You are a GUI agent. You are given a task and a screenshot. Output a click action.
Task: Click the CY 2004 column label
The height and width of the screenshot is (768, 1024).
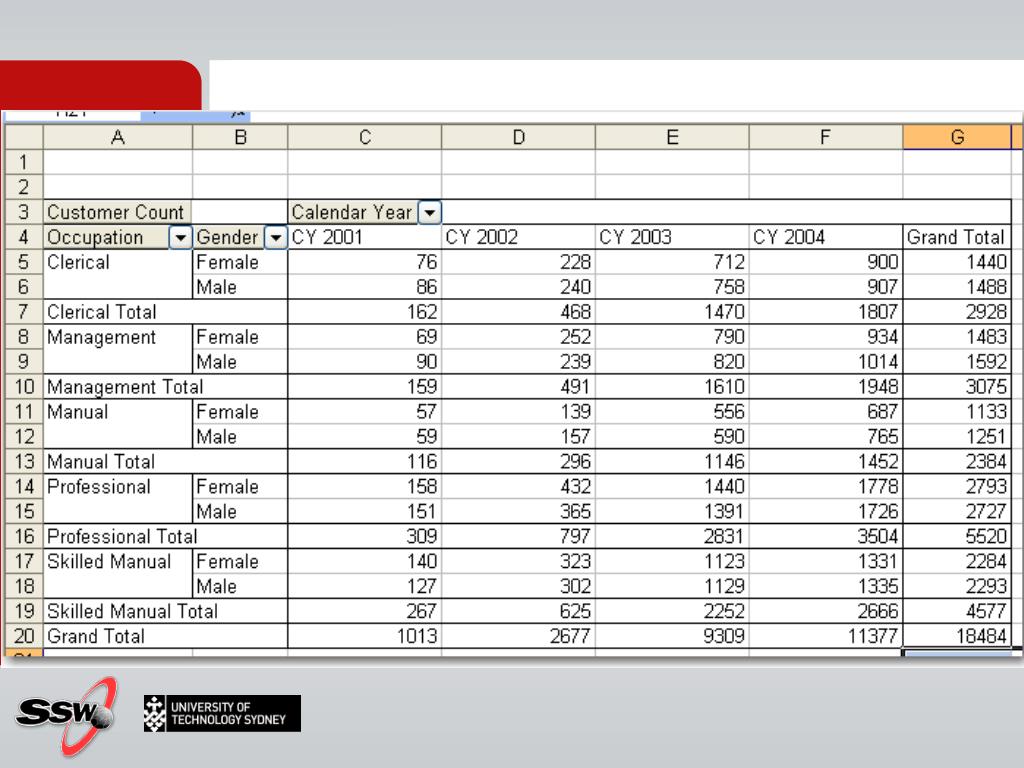pos(826,237)
